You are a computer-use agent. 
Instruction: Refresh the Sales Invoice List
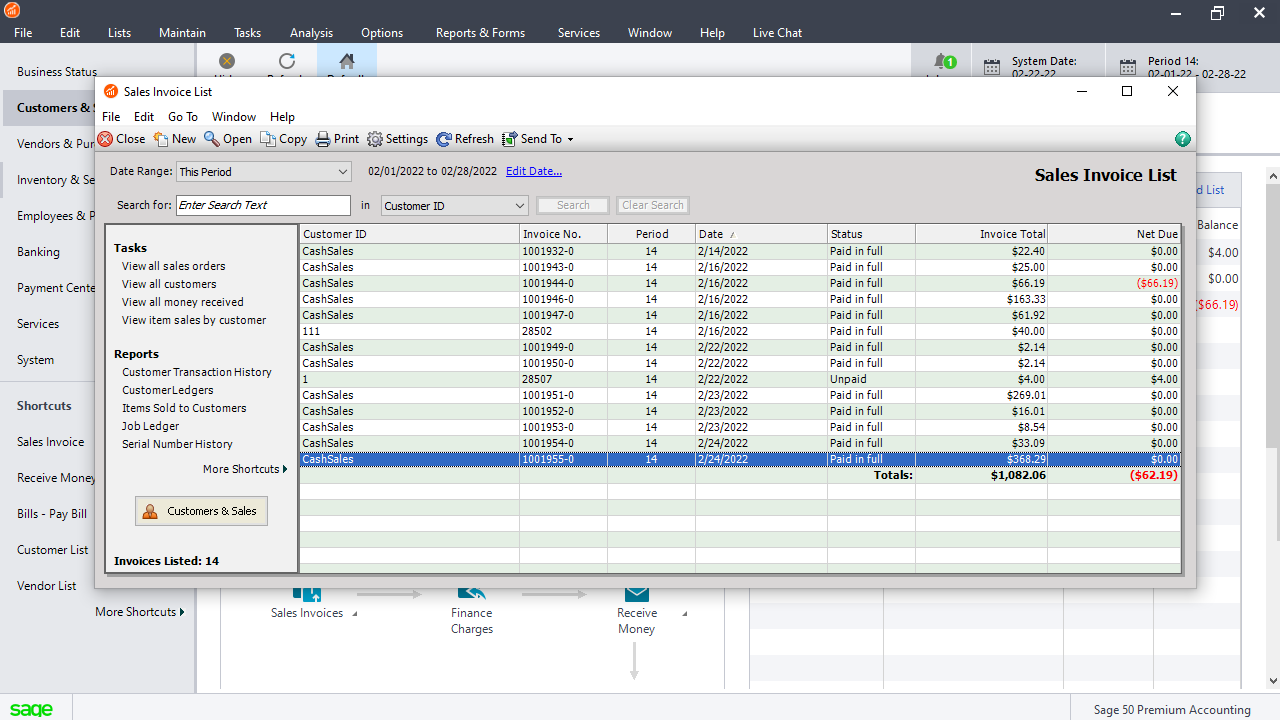pyautogui.click(x=444, y=139)
